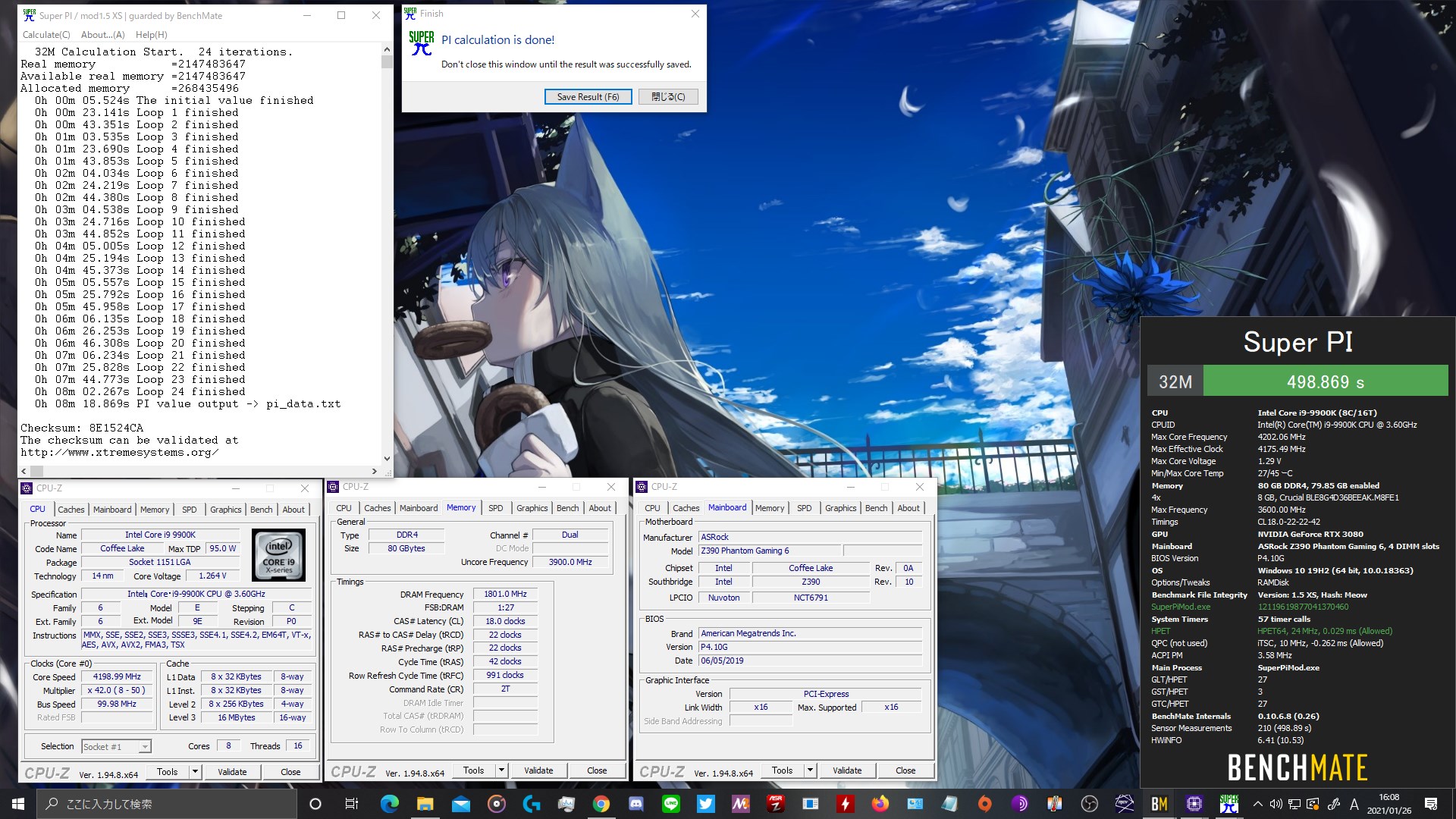
Task: Launch Google Chrome from taskbar
Action: [x=601, y=804]
